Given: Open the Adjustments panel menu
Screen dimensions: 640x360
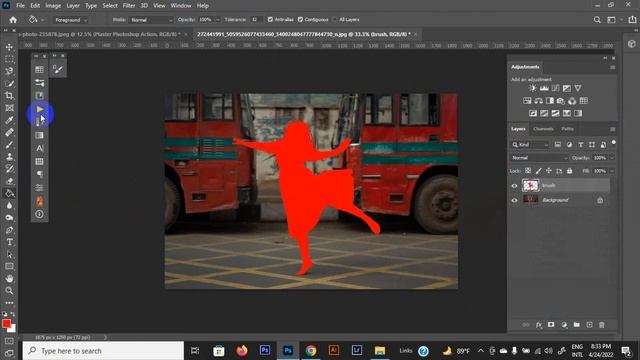Looking at the screenshot, I should coord(613,67).
